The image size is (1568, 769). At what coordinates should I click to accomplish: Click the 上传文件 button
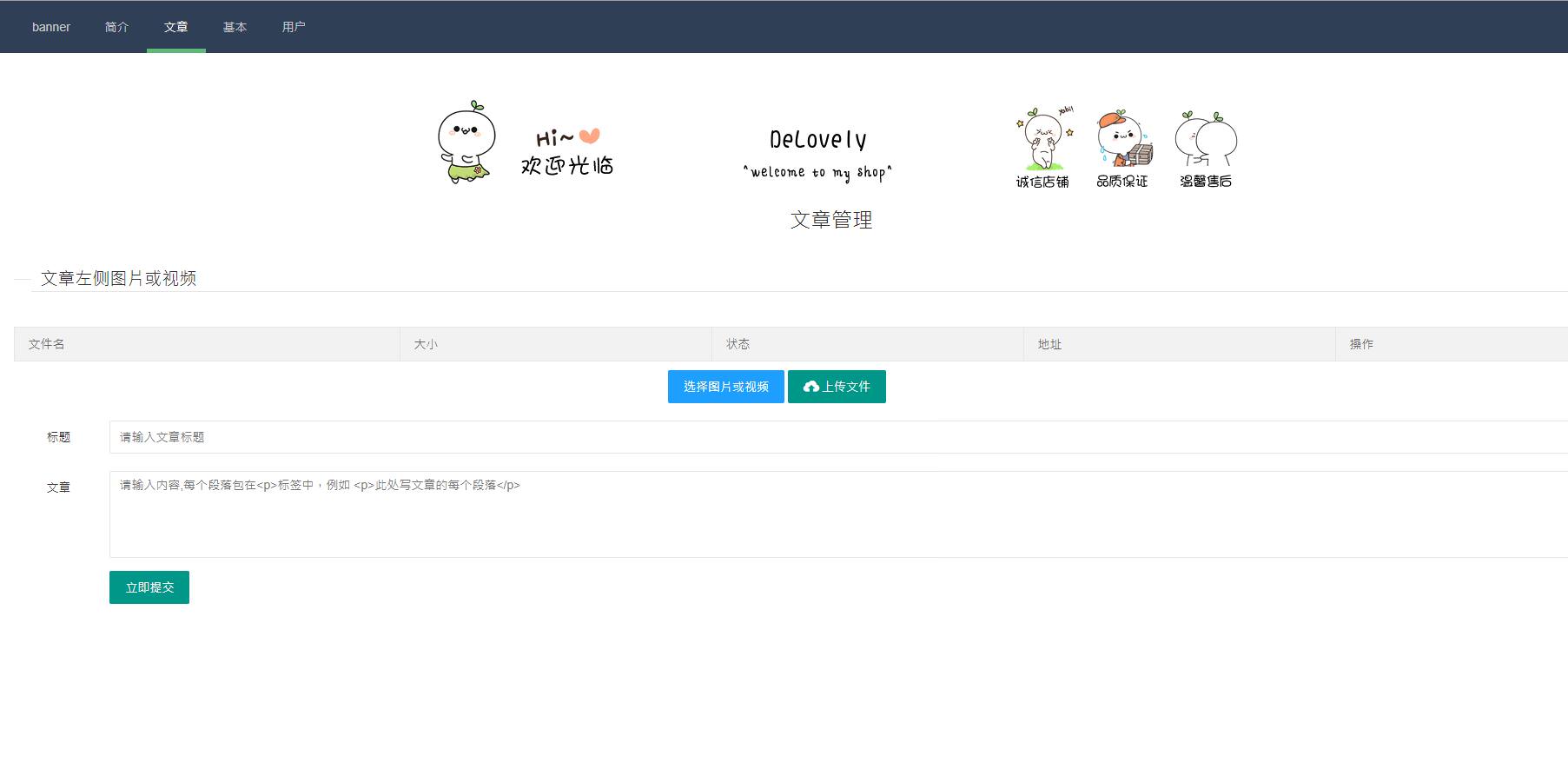tap(837, 387)
